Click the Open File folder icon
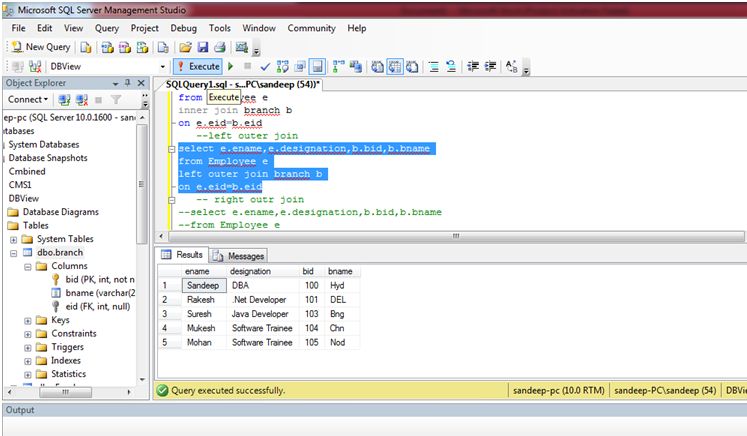Image resolution: width=747 pixels, height=436 pixels. click(185, 47)
